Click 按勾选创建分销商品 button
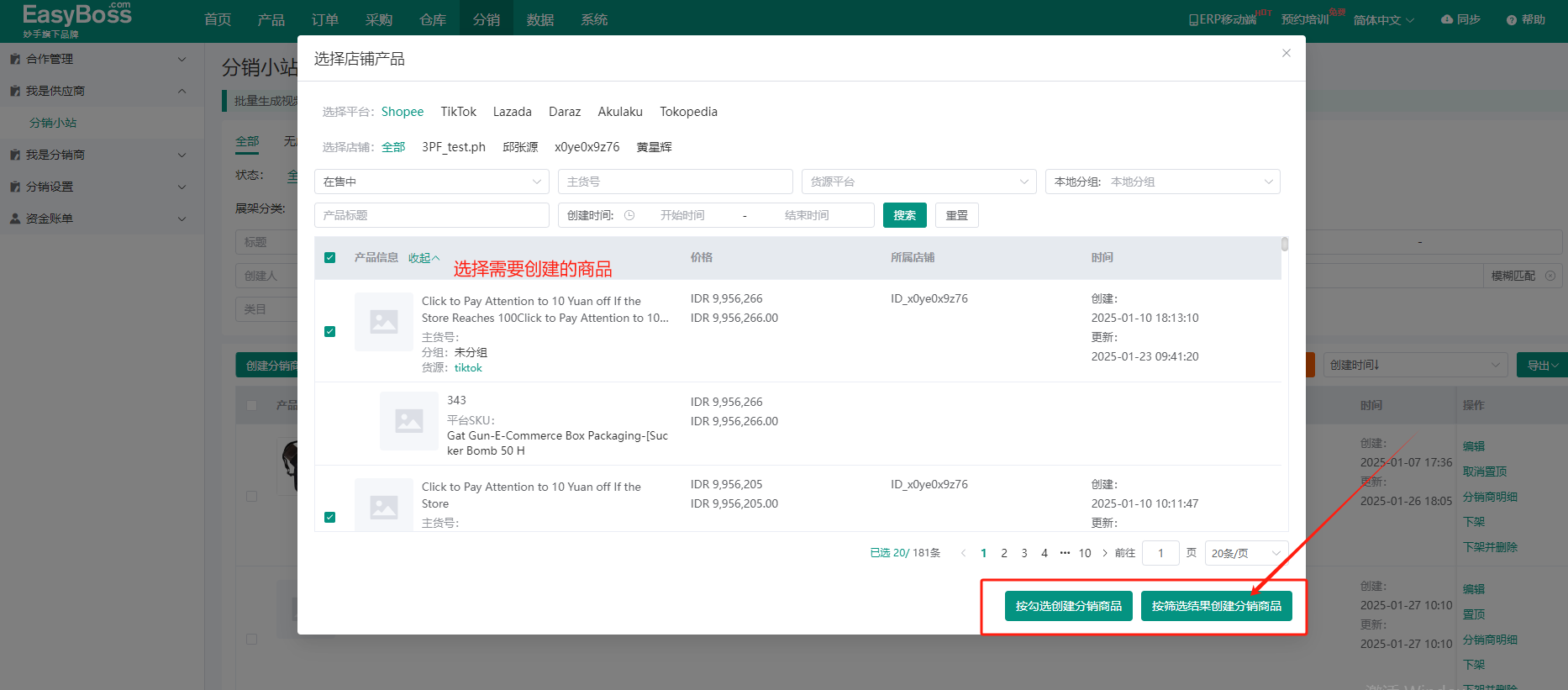Image resolution: width=1568 pixels, height=690 pixels. (1069, 606)
